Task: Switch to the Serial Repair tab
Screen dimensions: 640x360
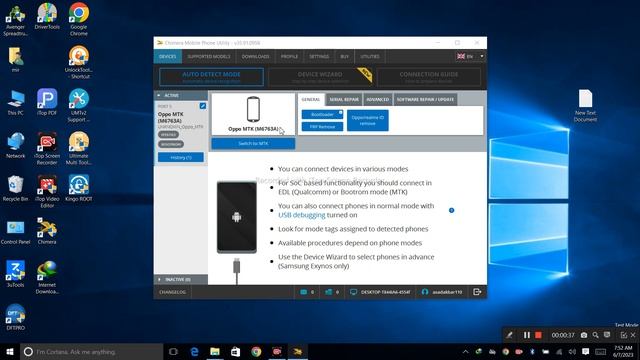Action: click(x=344, y=99)
